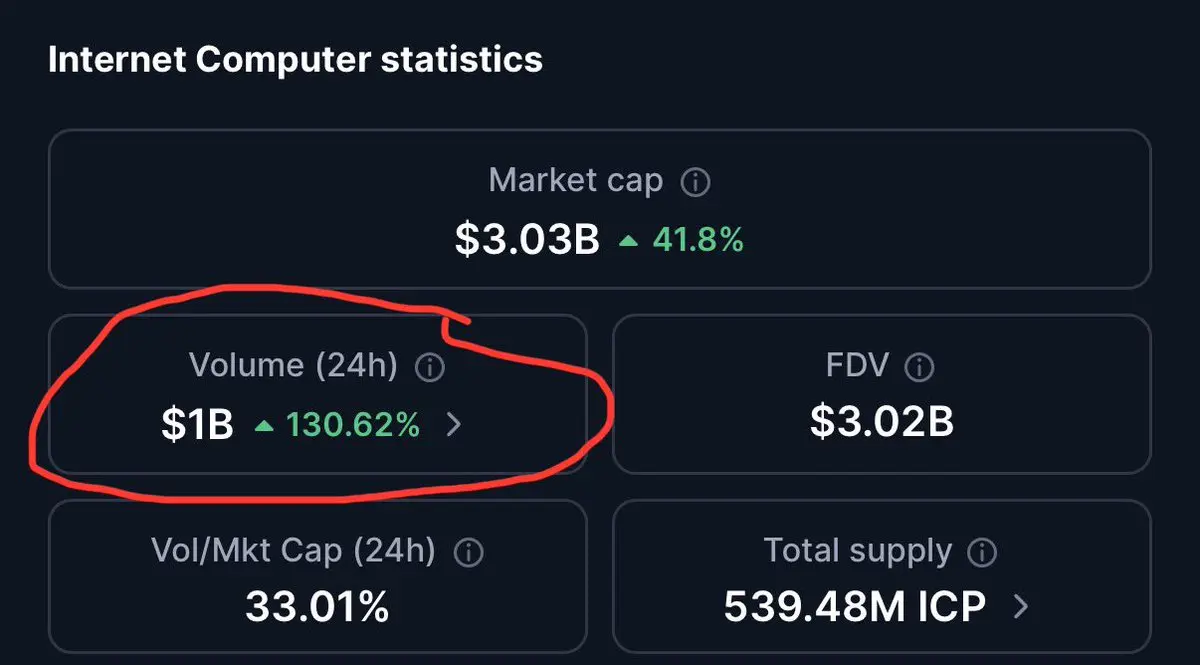
Task: Expand Total supply details chevron
Action: click(x=1021, y=606)
